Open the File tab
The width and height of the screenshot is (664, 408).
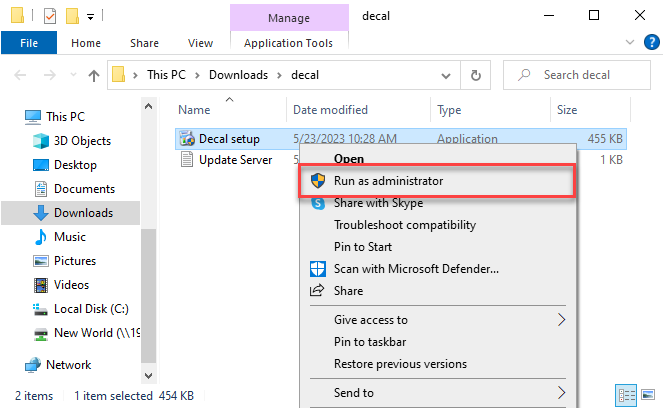[29, 43]
